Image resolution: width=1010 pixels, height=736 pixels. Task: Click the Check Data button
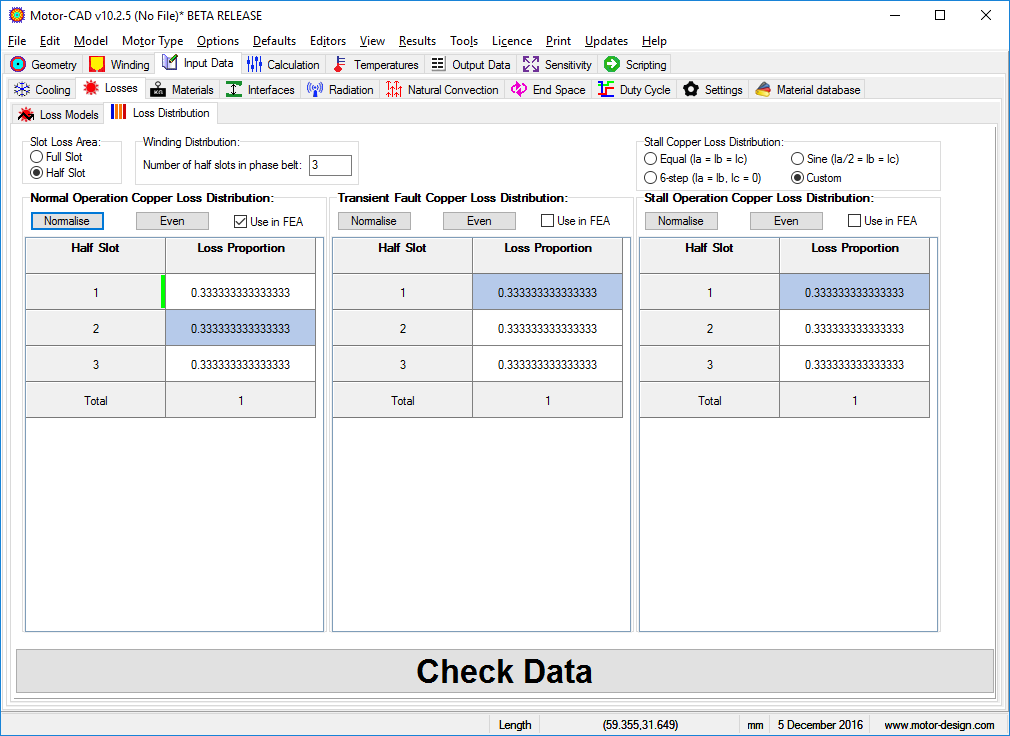pos(504,671)
